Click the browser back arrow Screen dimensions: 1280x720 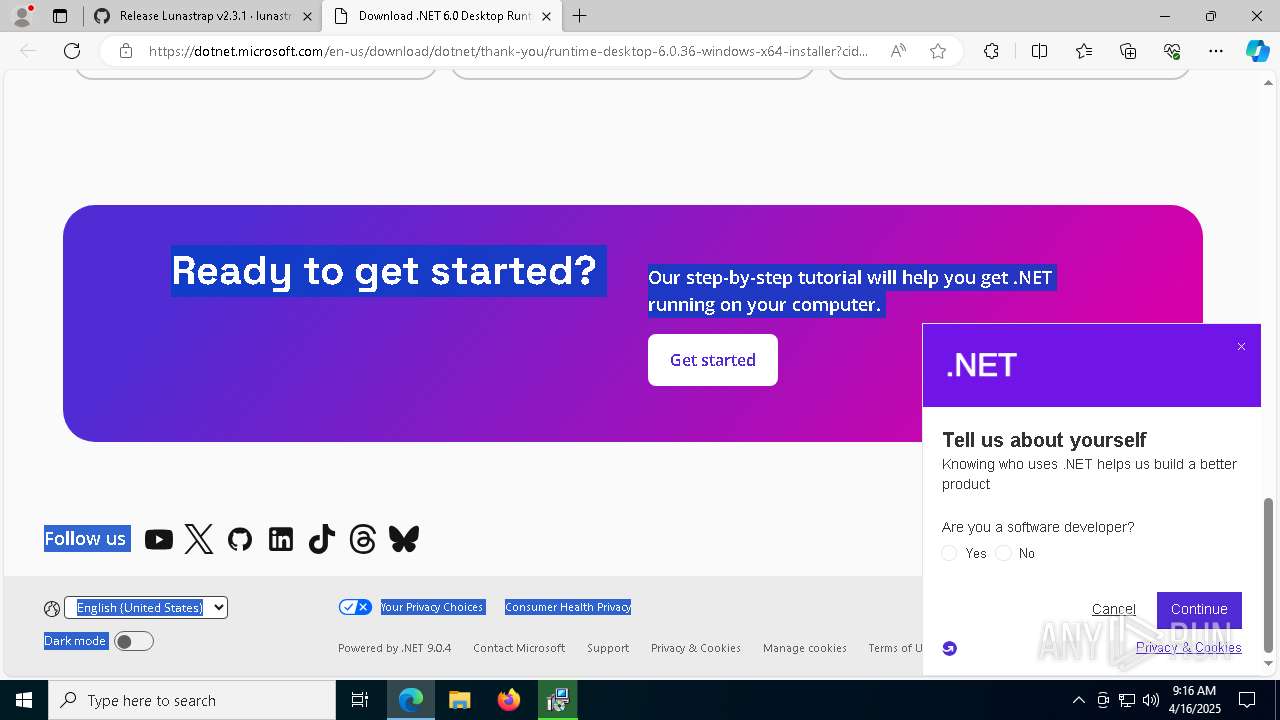[28, 51]
